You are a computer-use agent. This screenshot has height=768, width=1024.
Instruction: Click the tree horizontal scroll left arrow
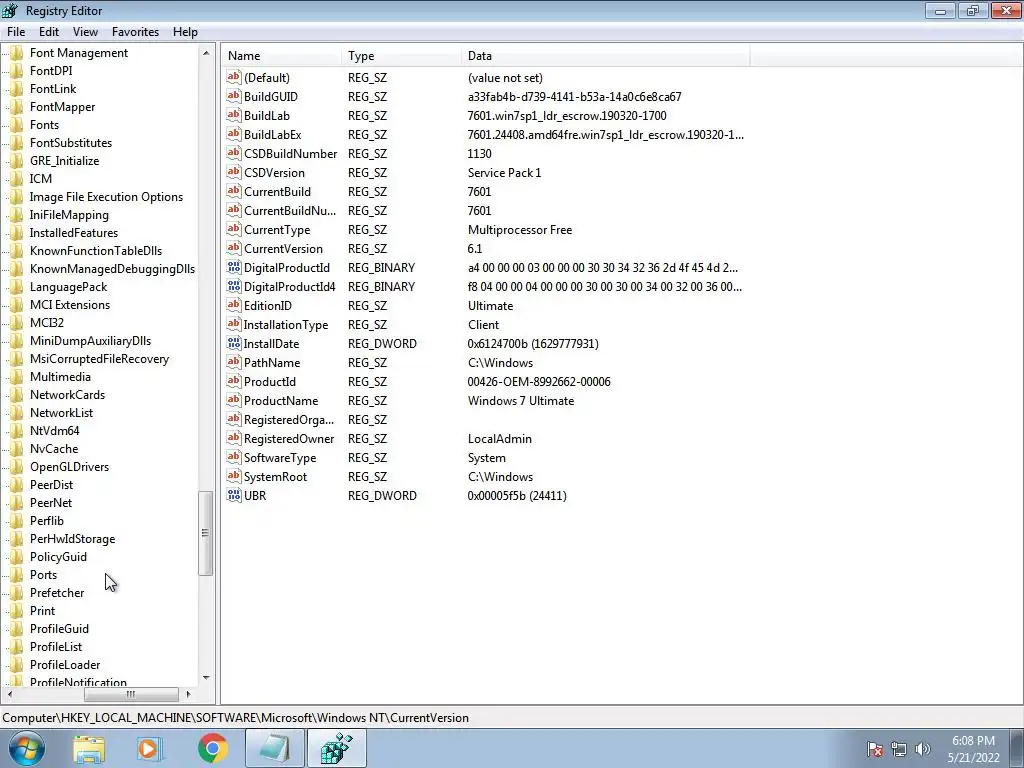9,694
